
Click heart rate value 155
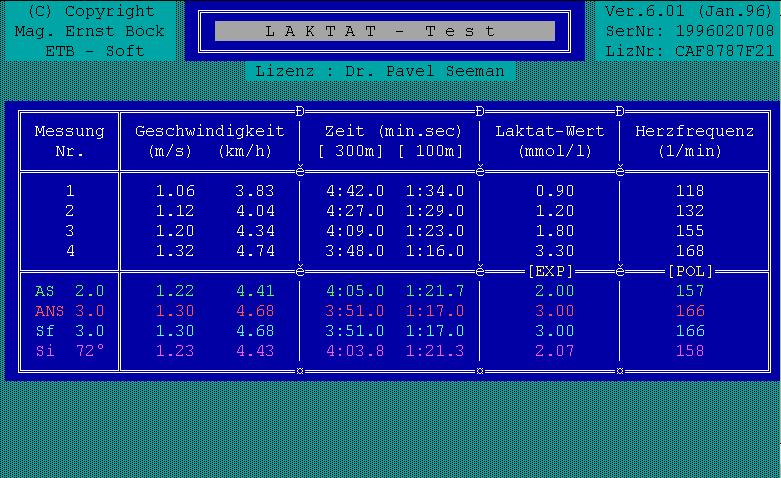(690, 231)
